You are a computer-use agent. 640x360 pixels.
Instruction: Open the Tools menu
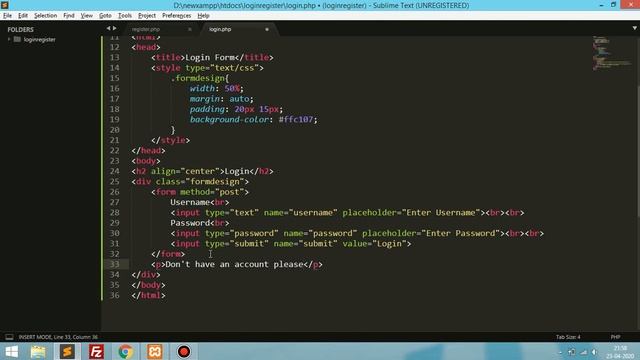125,16
